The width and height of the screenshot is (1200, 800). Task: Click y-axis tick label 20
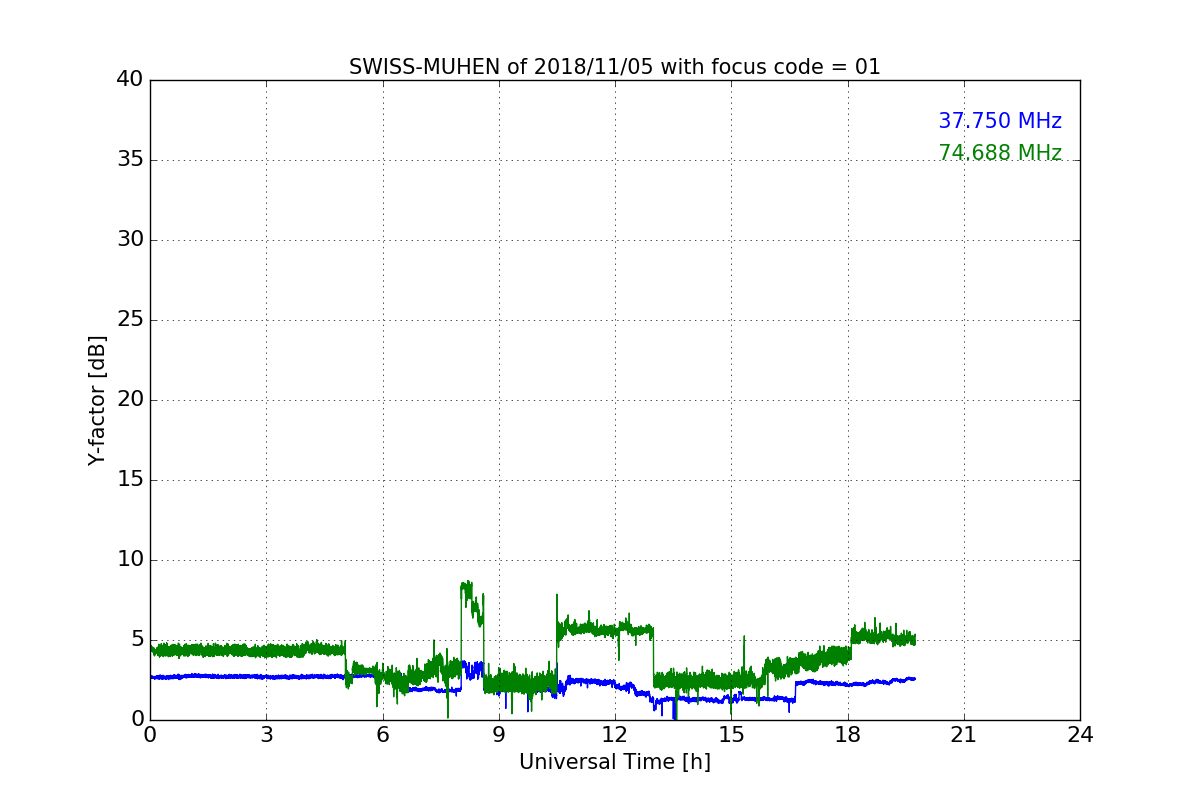pyautogui.click(x=130, y=400)
